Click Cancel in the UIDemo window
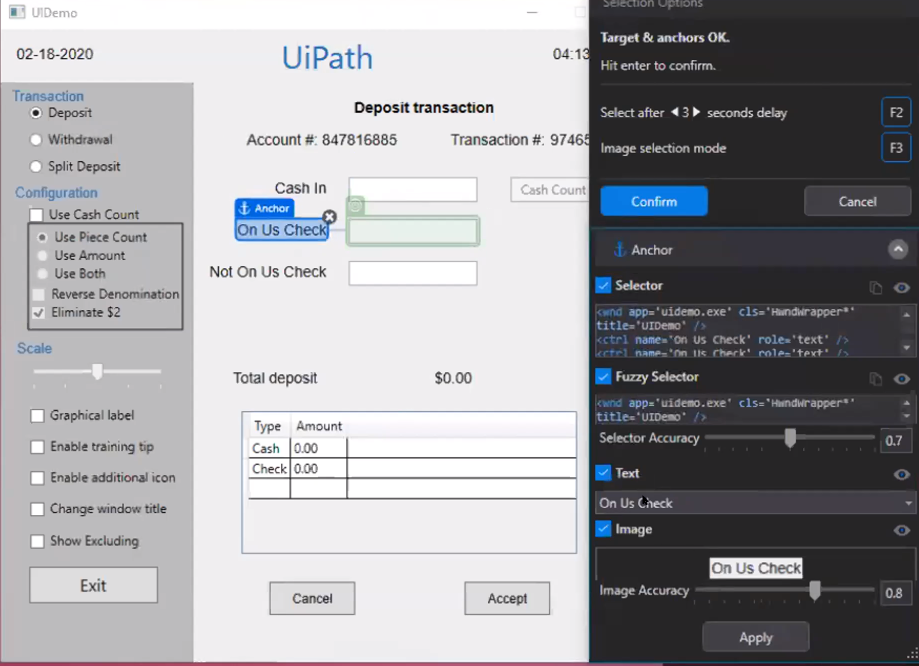 tap(312, 599)
